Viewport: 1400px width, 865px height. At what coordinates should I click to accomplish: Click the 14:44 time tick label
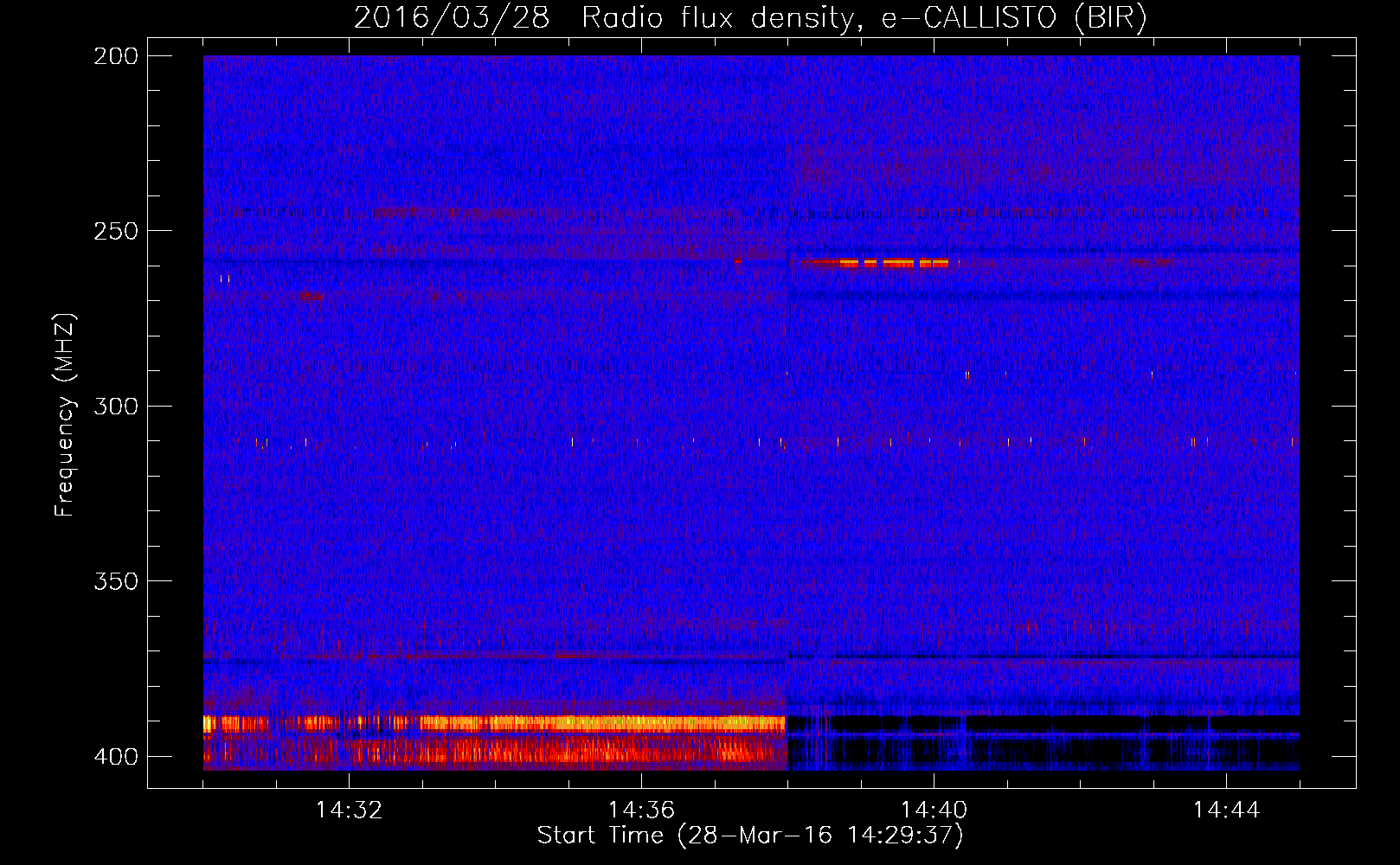click(1226, 811)
